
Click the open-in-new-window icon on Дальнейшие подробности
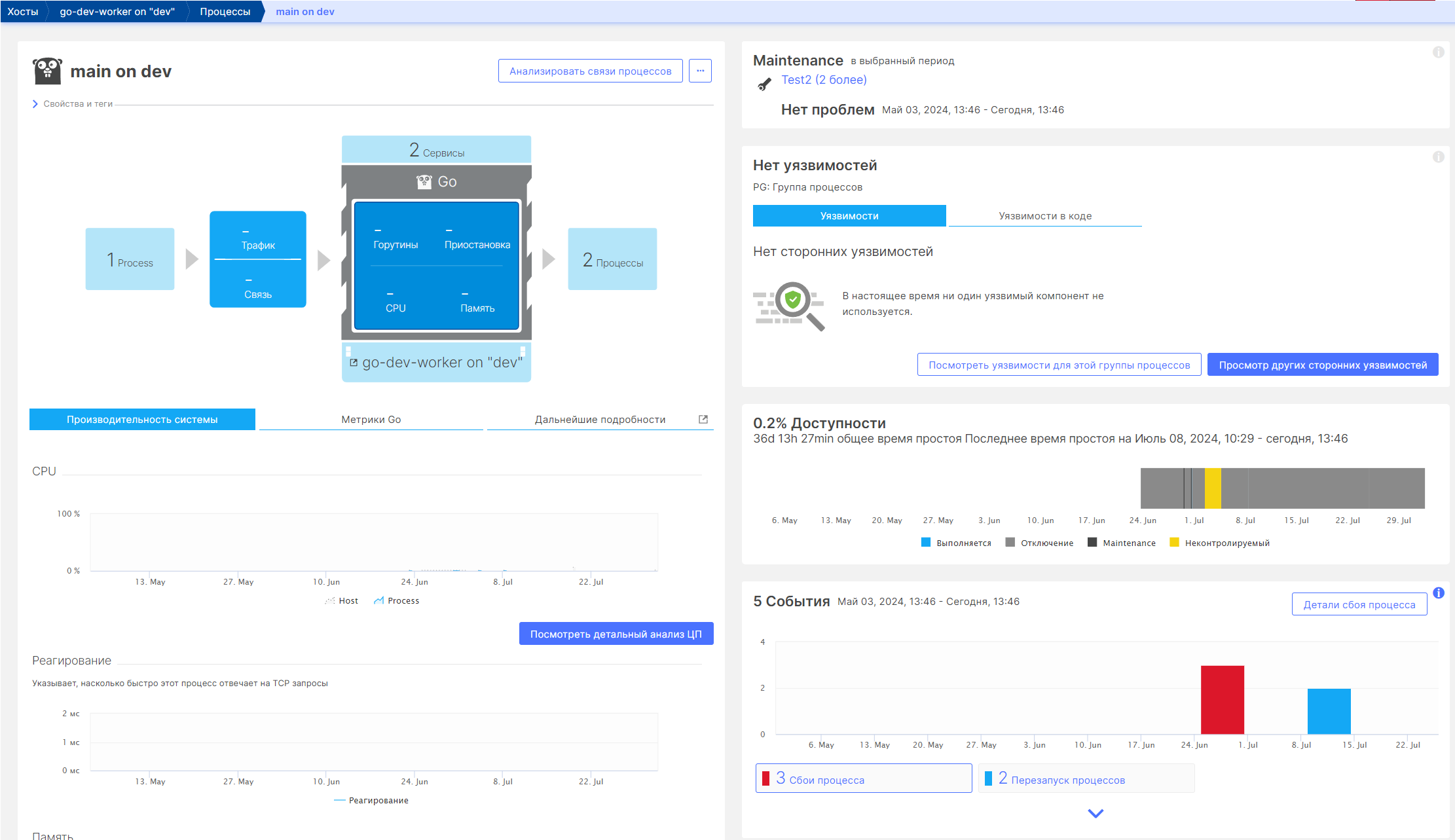(x=703, y=420)
